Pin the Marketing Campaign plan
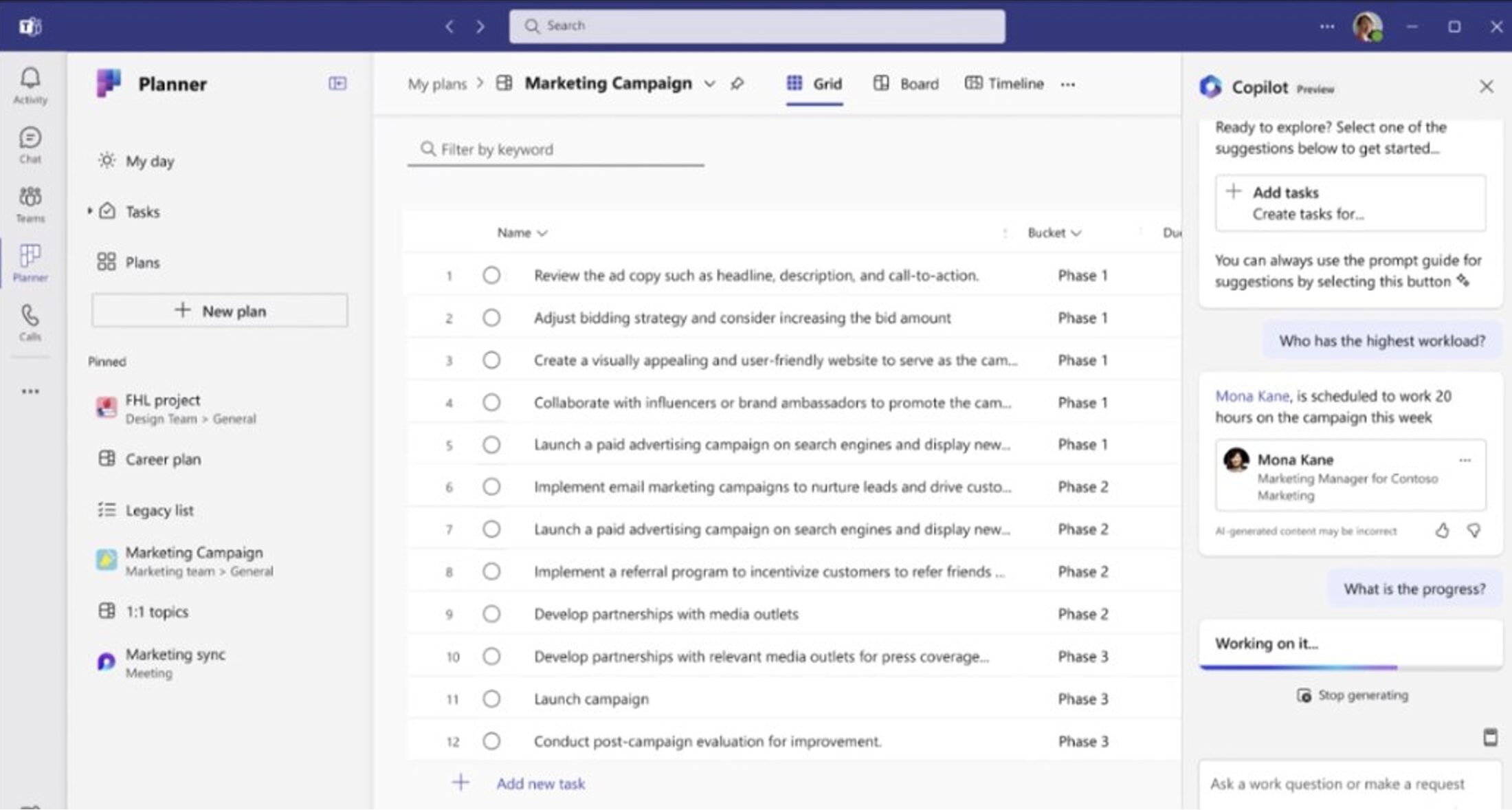This screenshot has width=1512, height=810. click(737, 84)
